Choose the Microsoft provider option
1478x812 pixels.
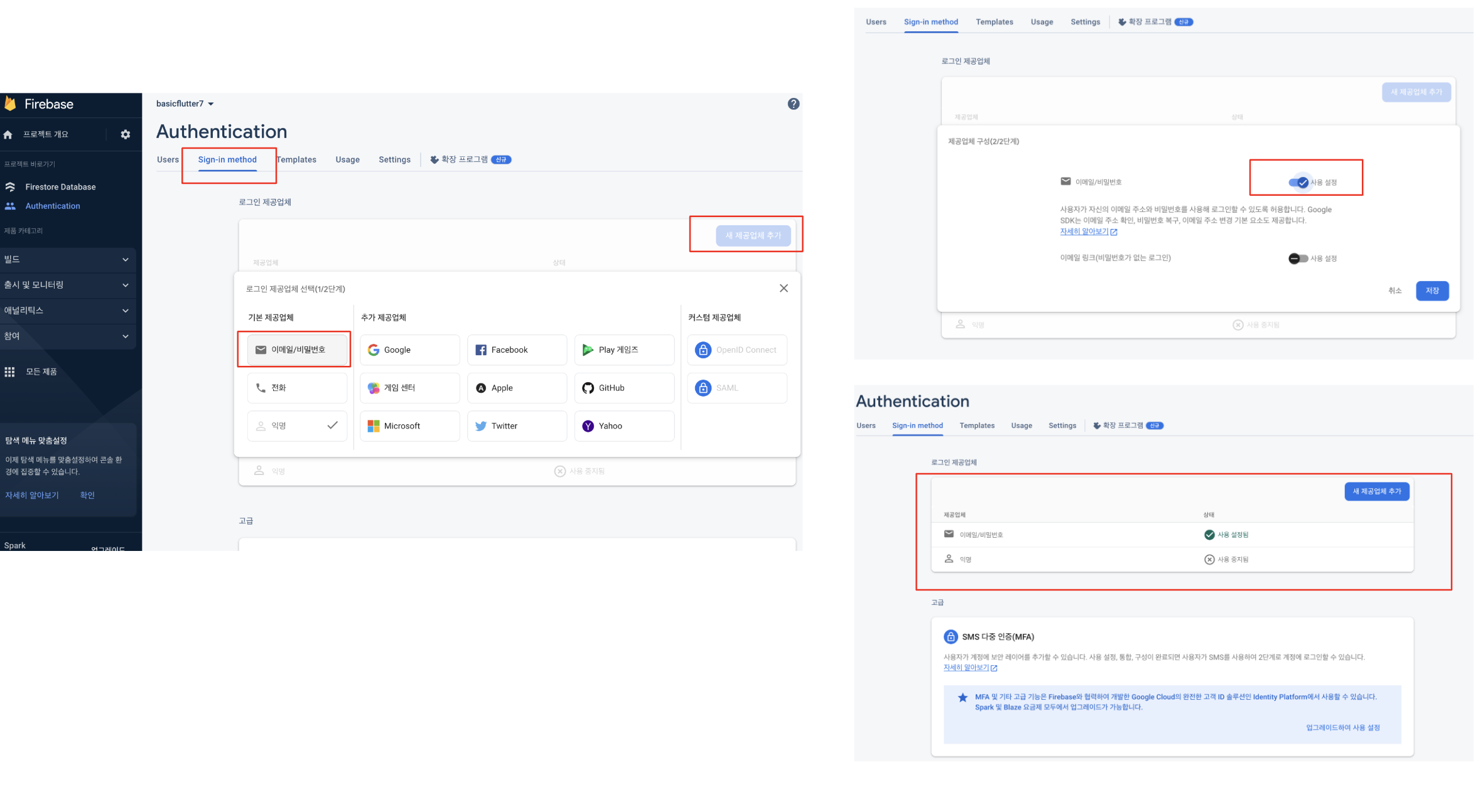(x=409, y=426)
